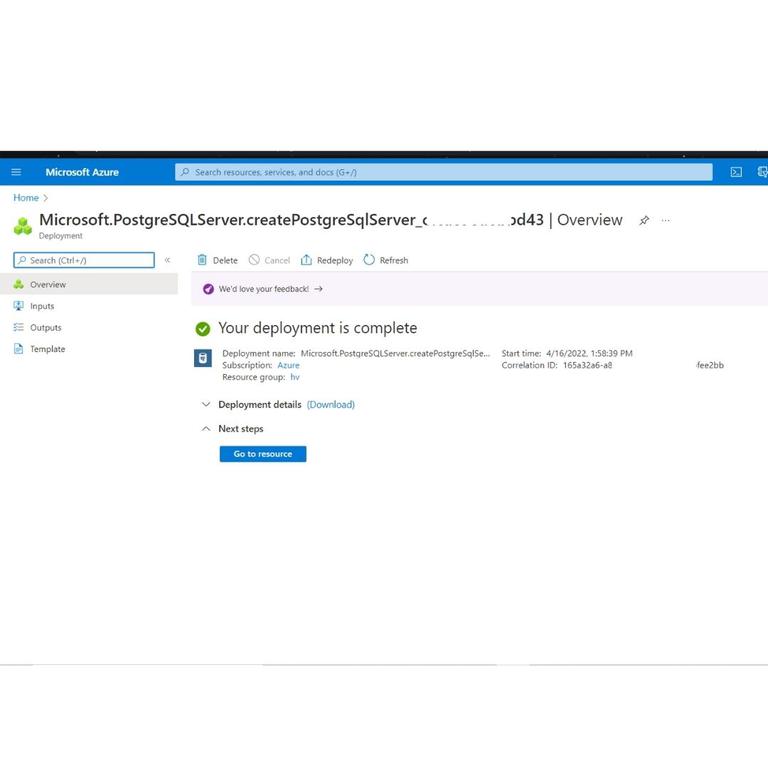
Task: Open the hamburger portal menu
Action: 16,172
